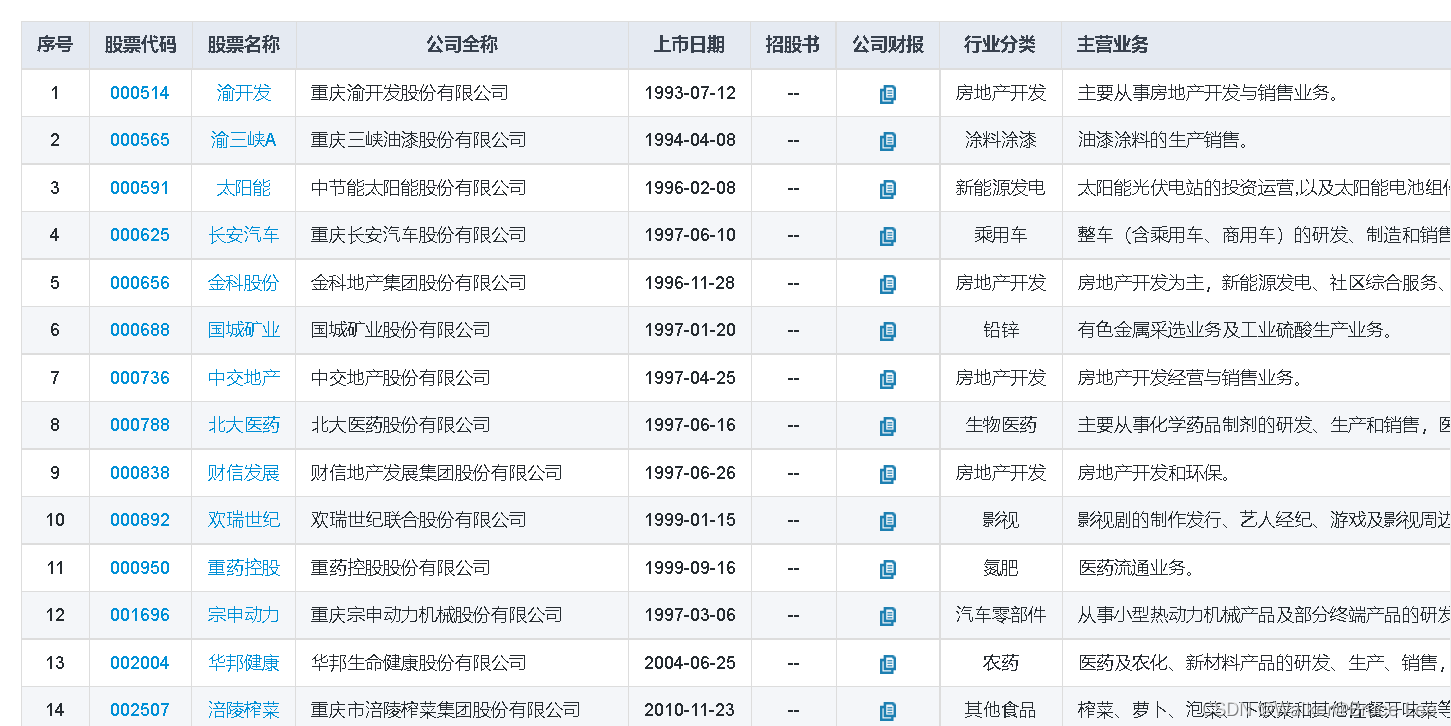Open financial report icon for 华邦健康

click(x=888, y=664)
